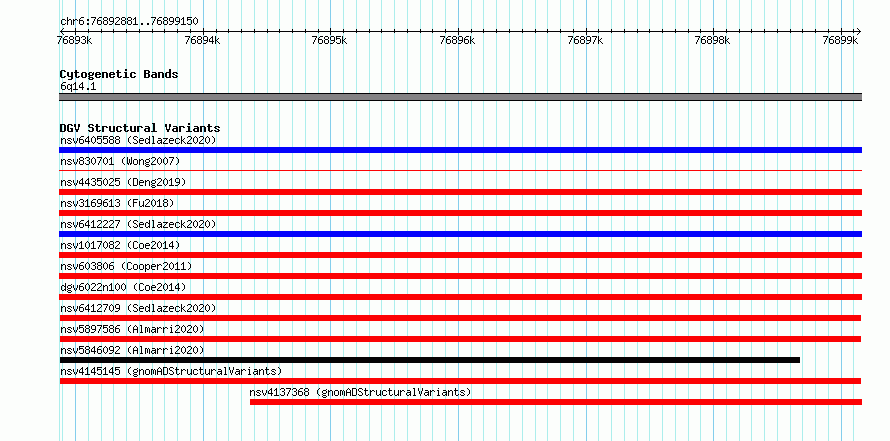This screenshot has height=441, width=890.
Task: Click the DGV Structural Variants track title
Action: pos(140,128)
